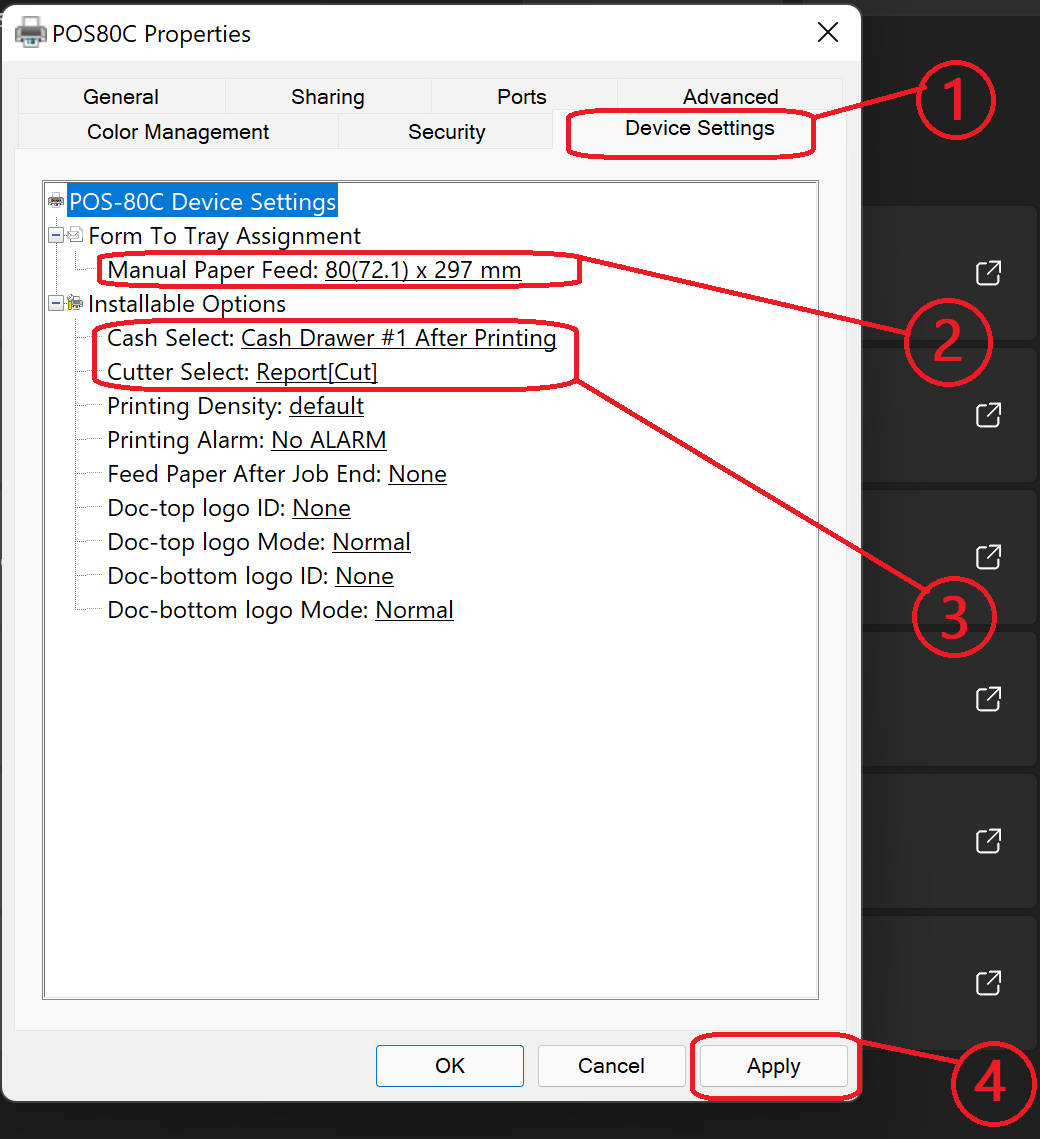Click the Installable Options icon
1040x1139 pixels.
(x=75, y=303)
